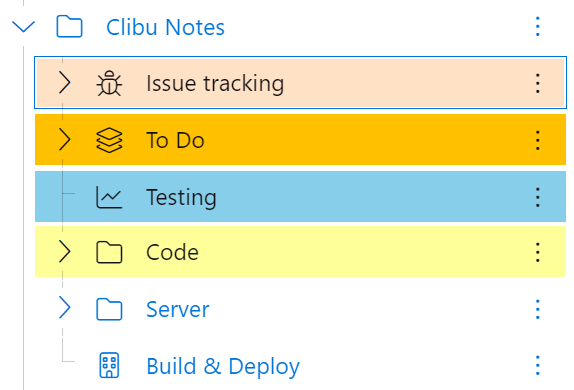The height and width of the screenshot is (390, 574).
Task: Open the Code three-dot menu
Action: (x=537, y=252)
